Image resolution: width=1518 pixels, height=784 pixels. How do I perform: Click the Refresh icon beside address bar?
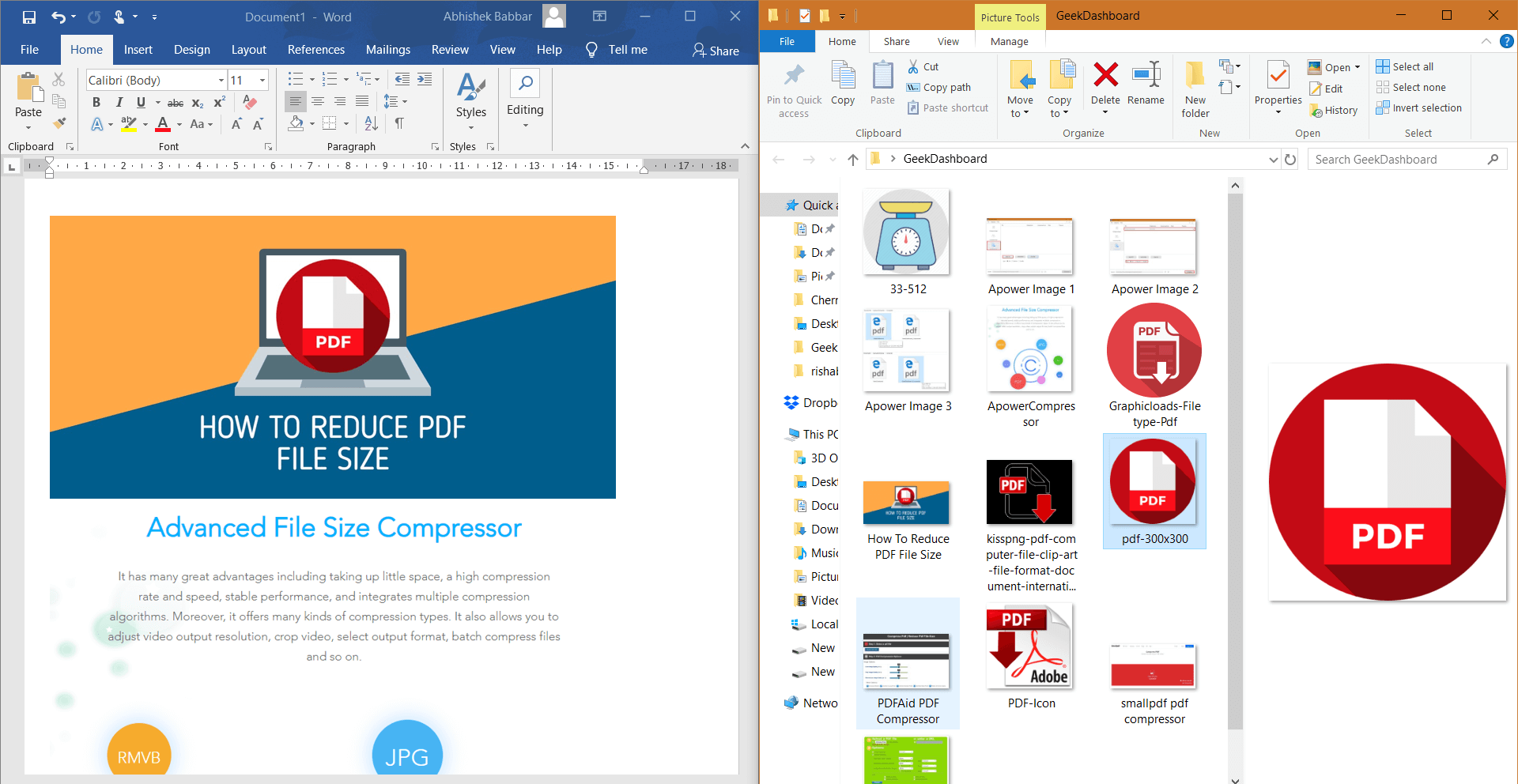pyautogui.click(x=1290, y=159)
